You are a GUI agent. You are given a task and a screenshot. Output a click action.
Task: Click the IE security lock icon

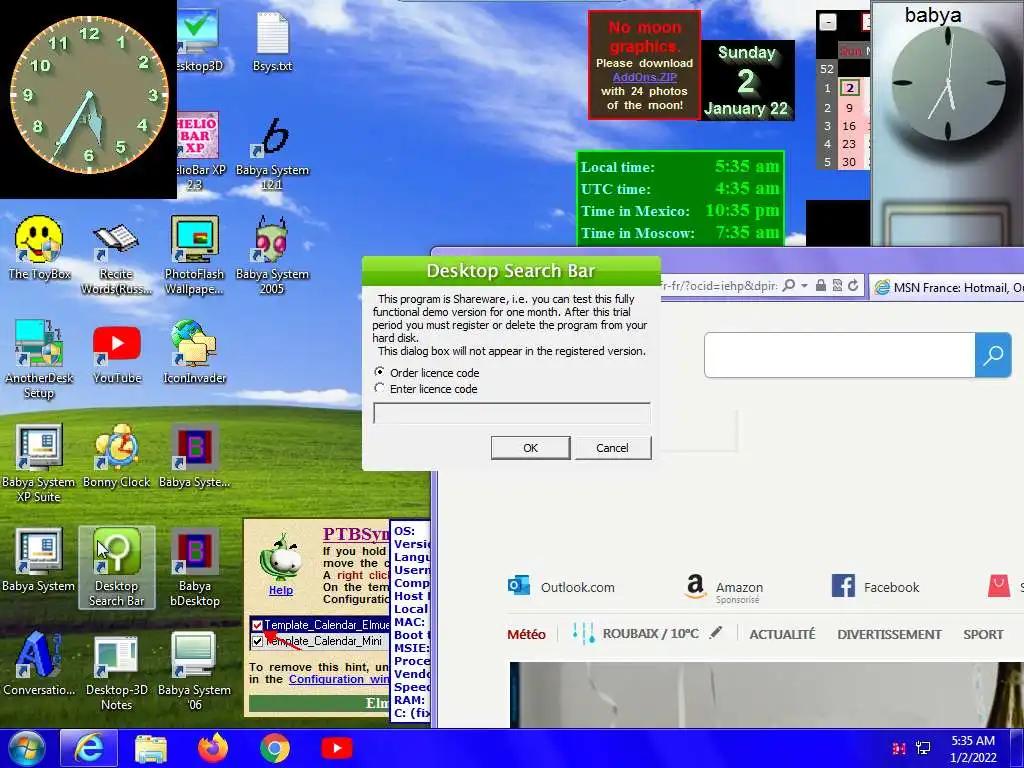pyautogui.click(x=821, y=285)
